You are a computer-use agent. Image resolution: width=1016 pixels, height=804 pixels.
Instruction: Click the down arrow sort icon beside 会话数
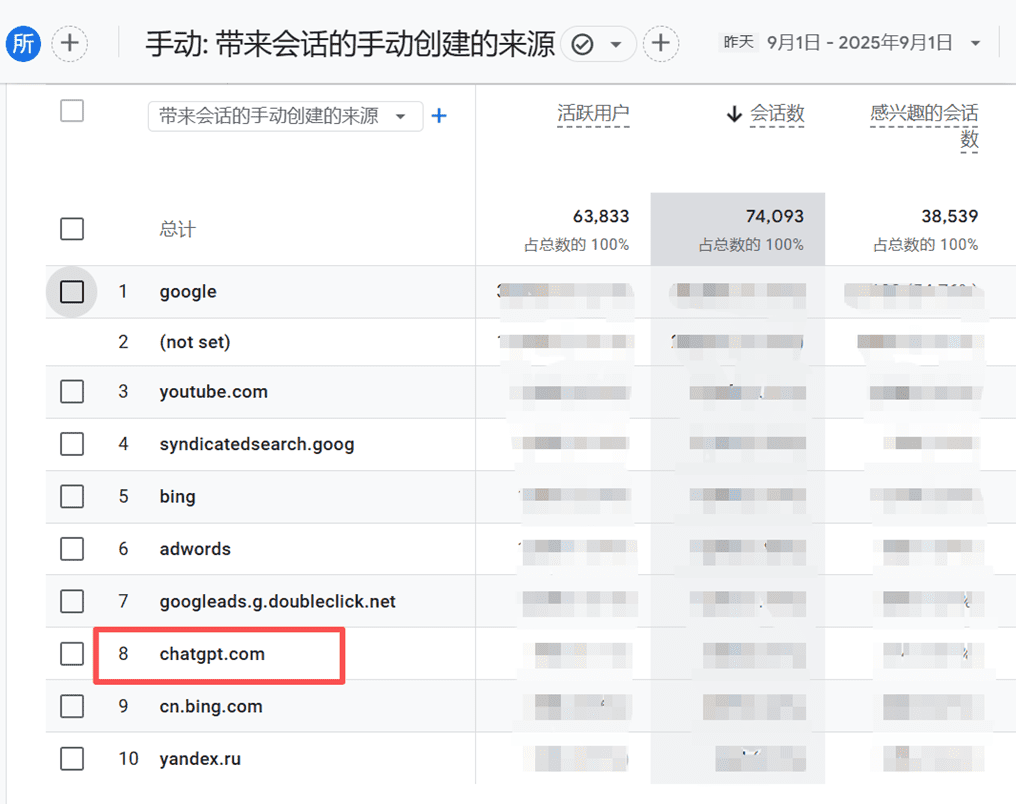pos(735,114)
